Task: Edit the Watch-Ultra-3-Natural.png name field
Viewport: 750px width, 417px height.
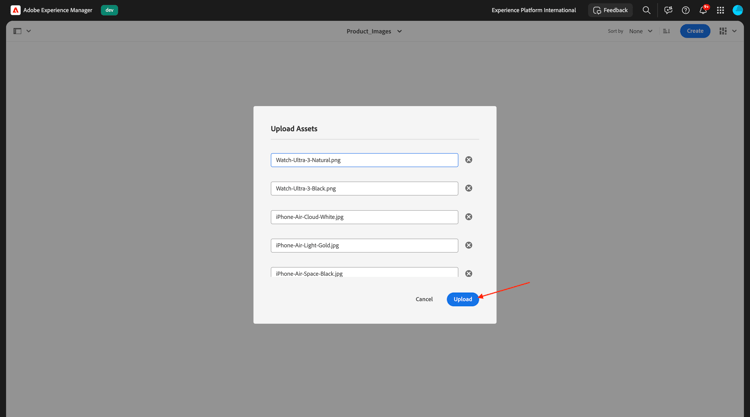Action: point(364,160)
